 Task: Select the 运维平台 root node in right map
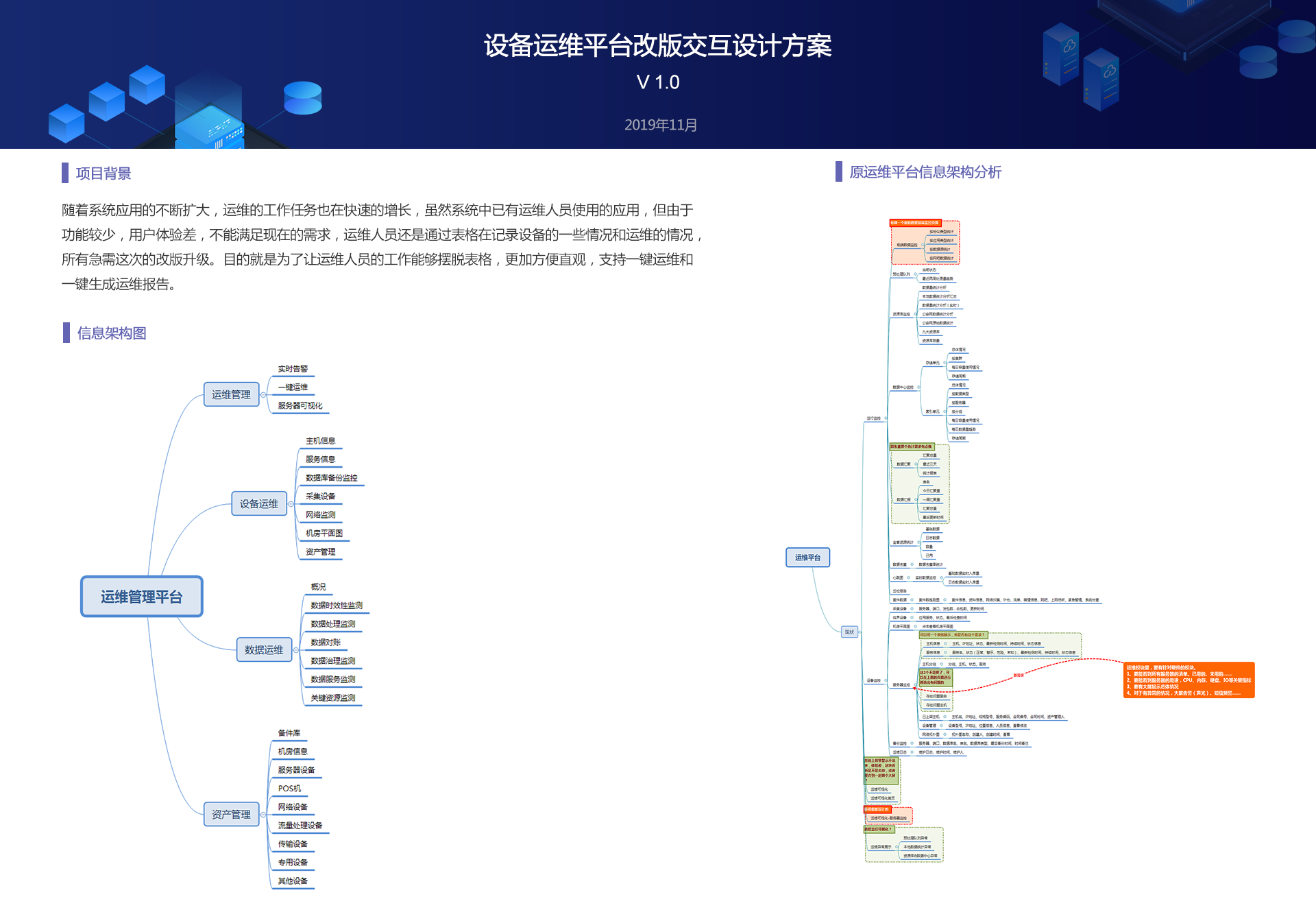coord(808,558)
